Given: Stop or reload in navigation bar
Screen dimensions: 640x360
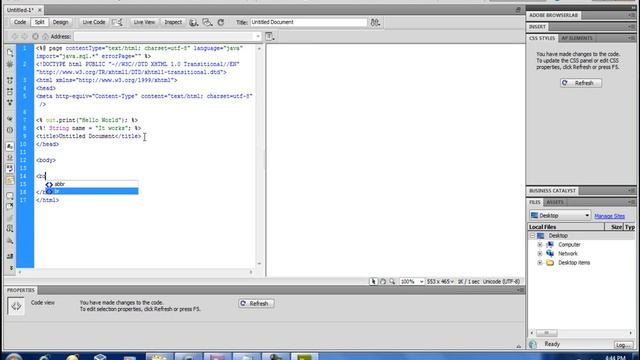Looking at the screenshot, I should click(x=35, y=37).
